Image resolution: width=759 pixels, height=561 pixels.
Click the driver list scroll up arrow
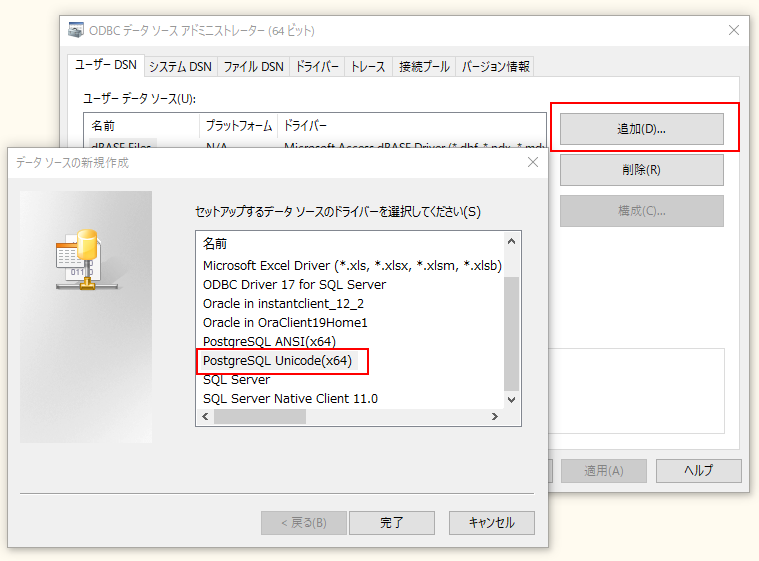click(x=512, y=242)
